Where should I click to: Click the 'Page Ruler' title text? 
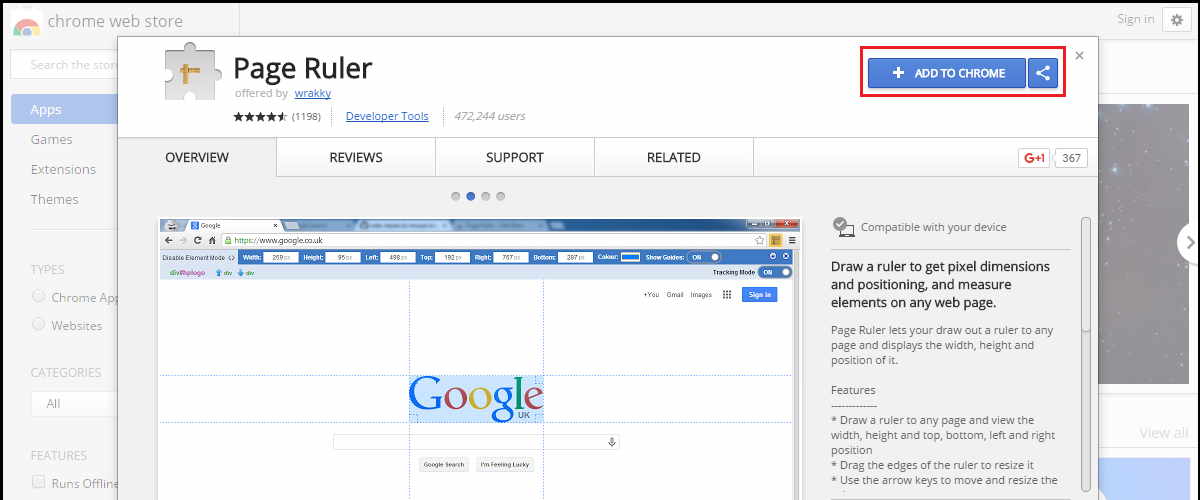(302, 67)
